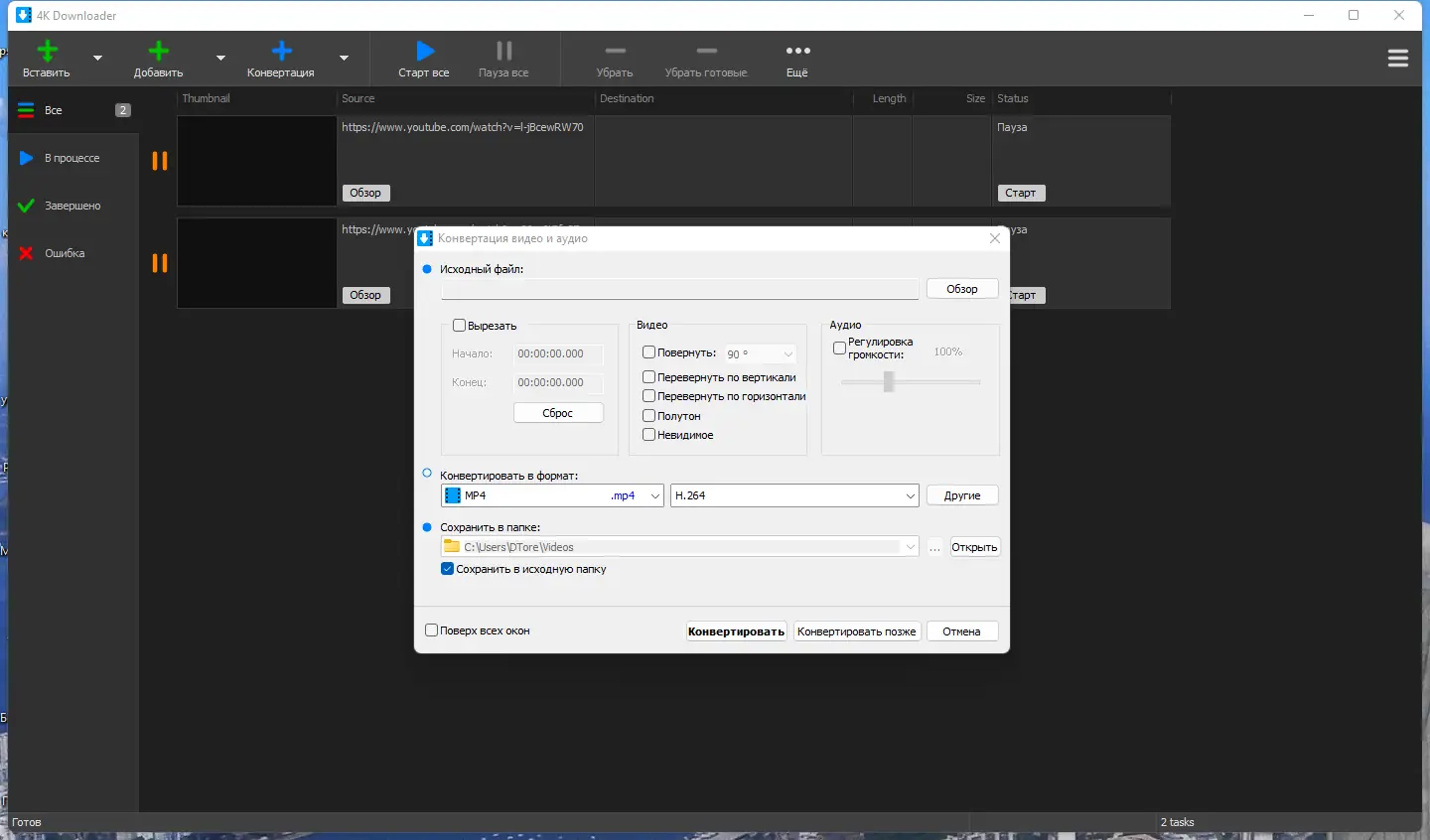Enable the Вырезать checkbox
The width and height of the screenshot is (1430, 840).
point(460,326)
